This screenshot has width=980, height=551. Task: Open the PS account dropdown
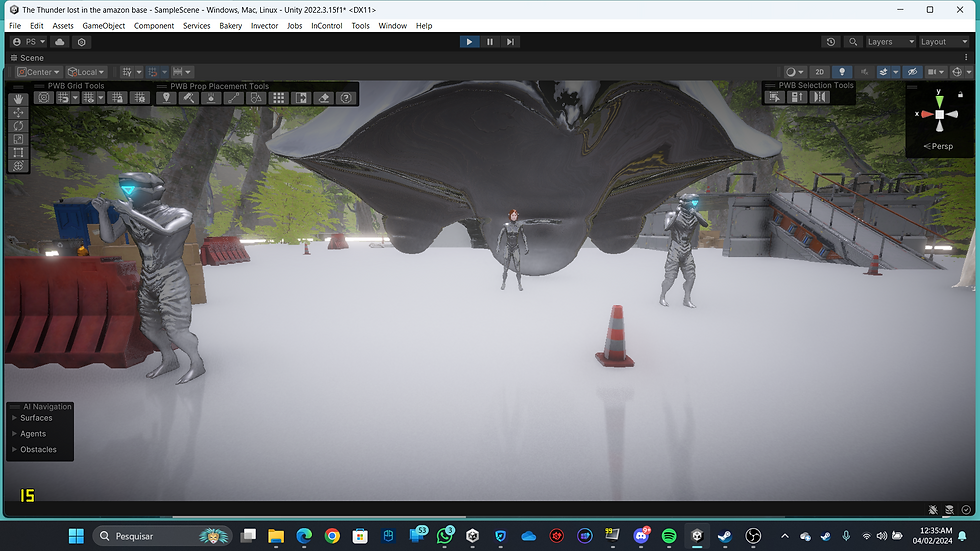coord(29,42)
